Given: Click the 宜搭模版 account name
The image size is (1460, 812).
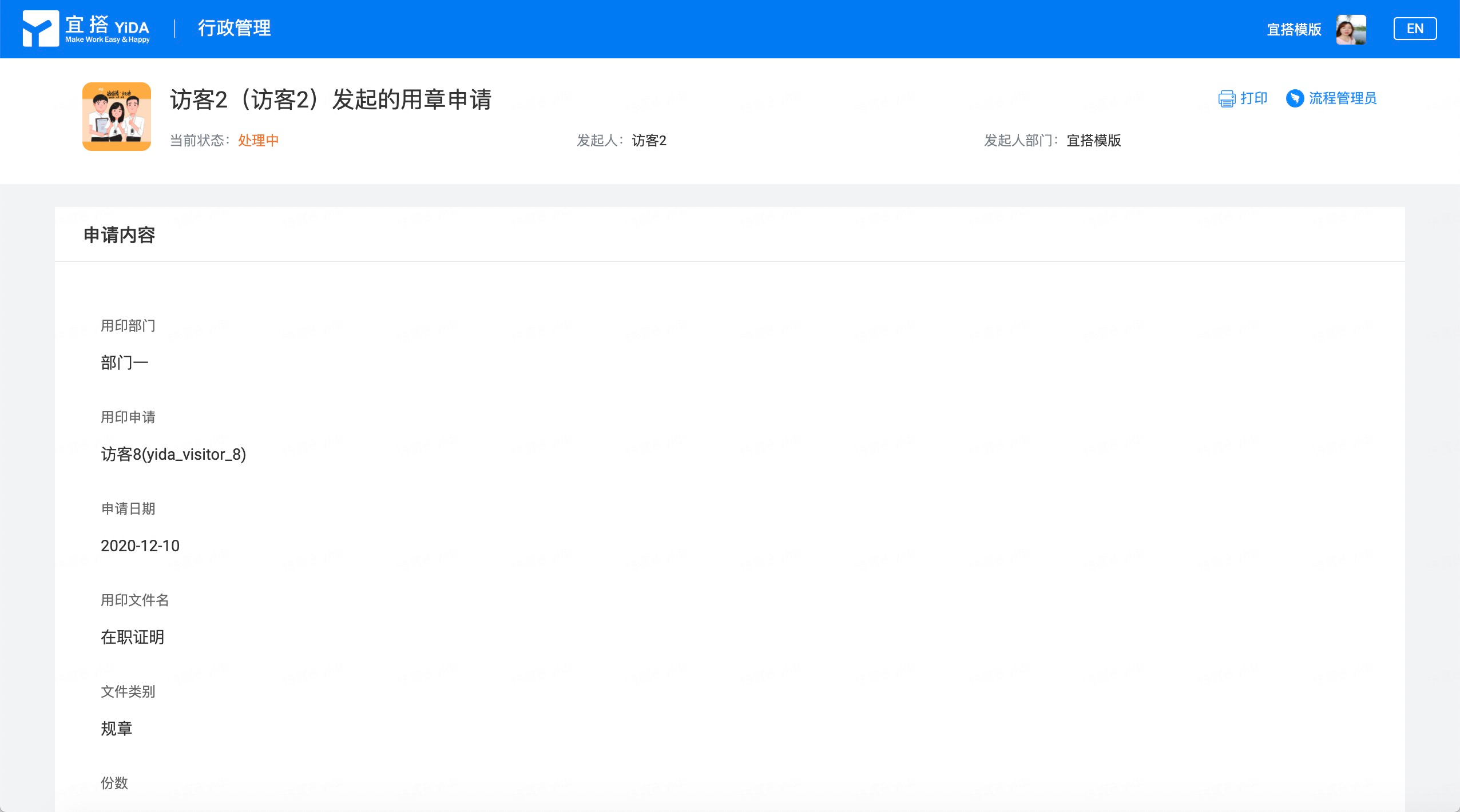Looking at the screenshot, I should [1294, 29].
